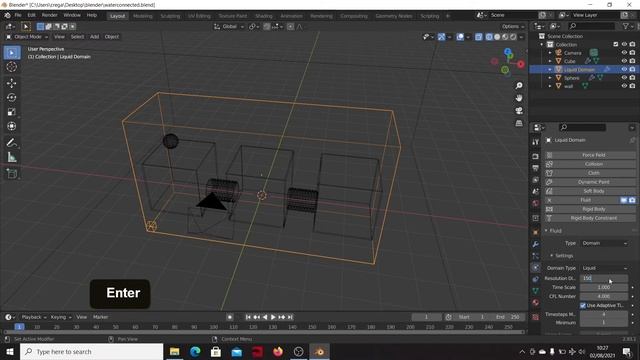The width and height of the screenshot is (640, 360).
Task: Open the Options dropdown in viewport header
Action: (513, 27)
